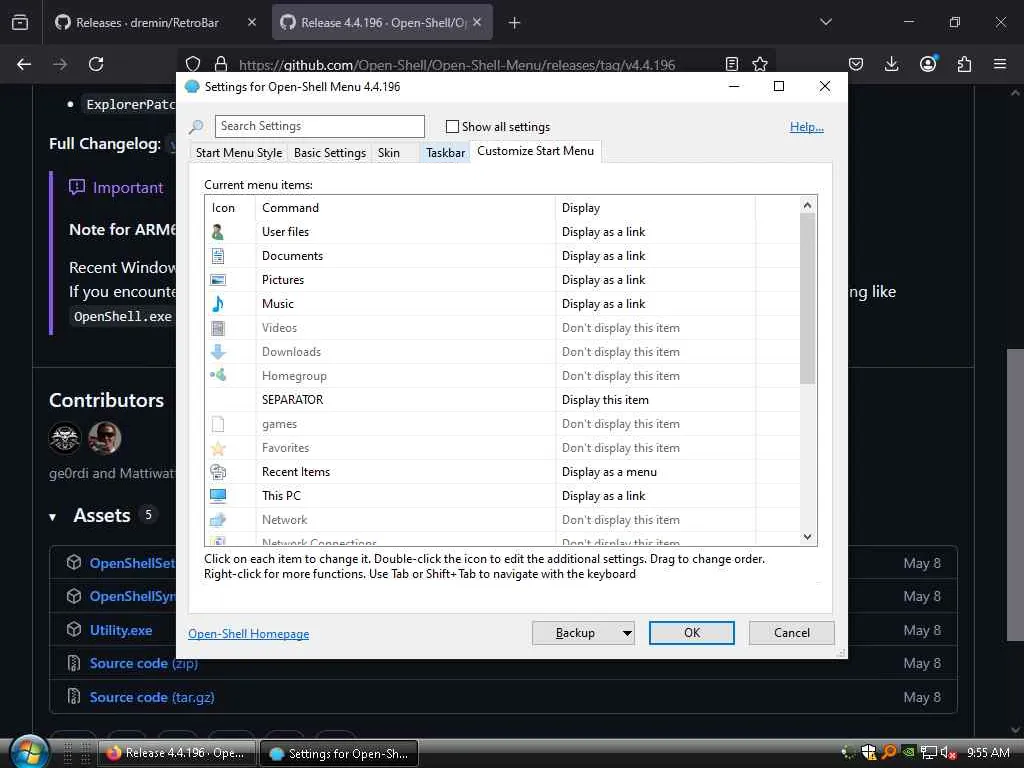Screen dimensions: 1024x768
Task: Click the Pocket save icon
Action: point(856,64)
